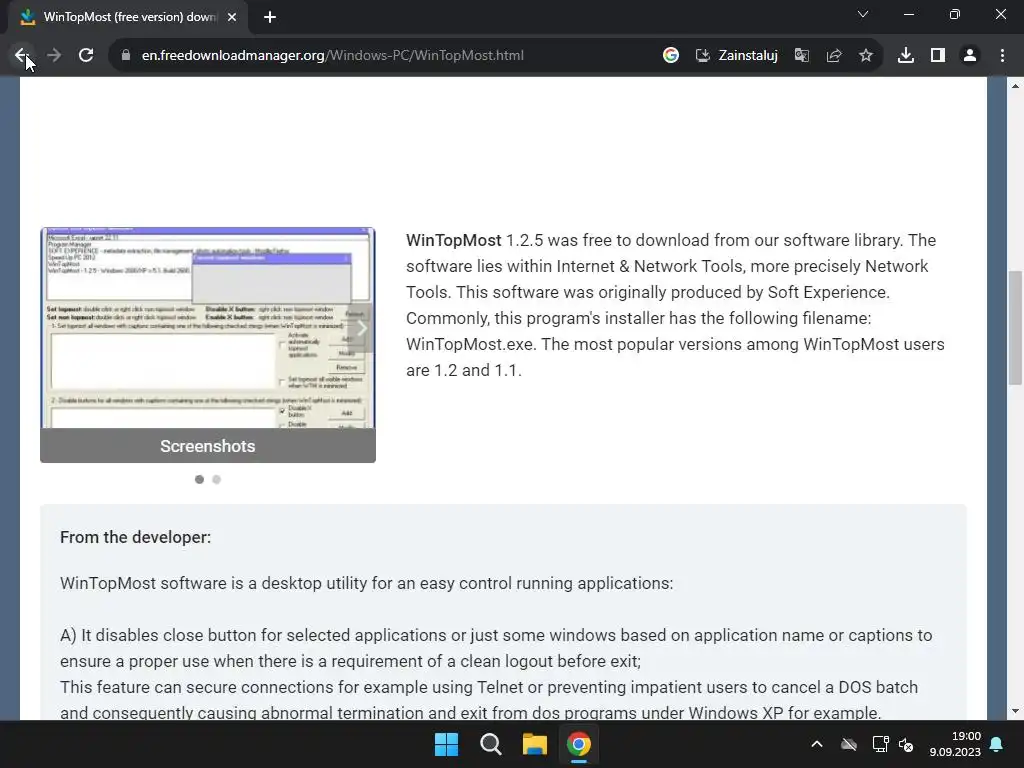Viewport: 1024px width, 768px height.
Task: Go back with the browser back arrow
Action: (22, 56)
